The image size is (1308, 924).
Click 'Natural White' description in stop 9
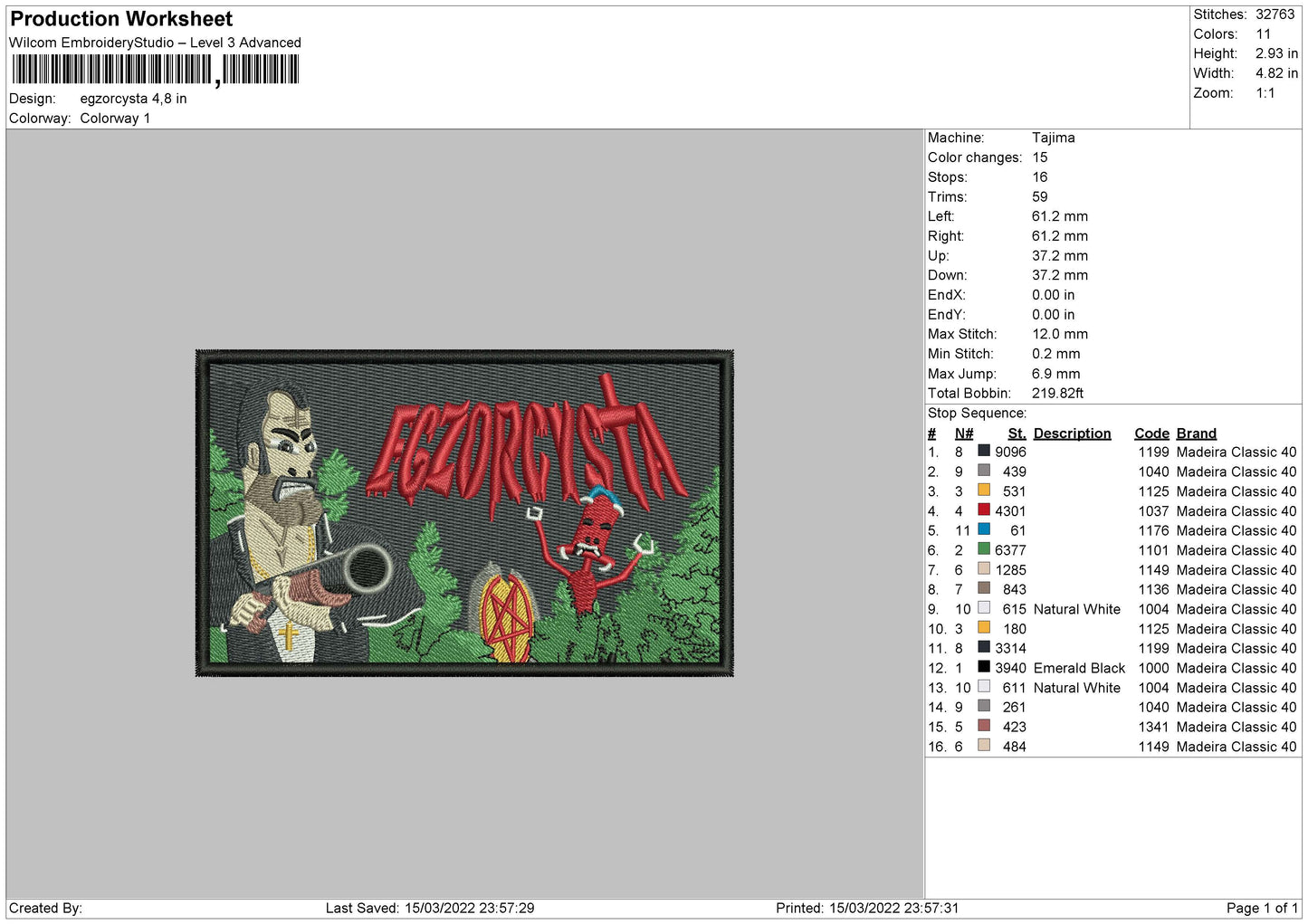1077,609
